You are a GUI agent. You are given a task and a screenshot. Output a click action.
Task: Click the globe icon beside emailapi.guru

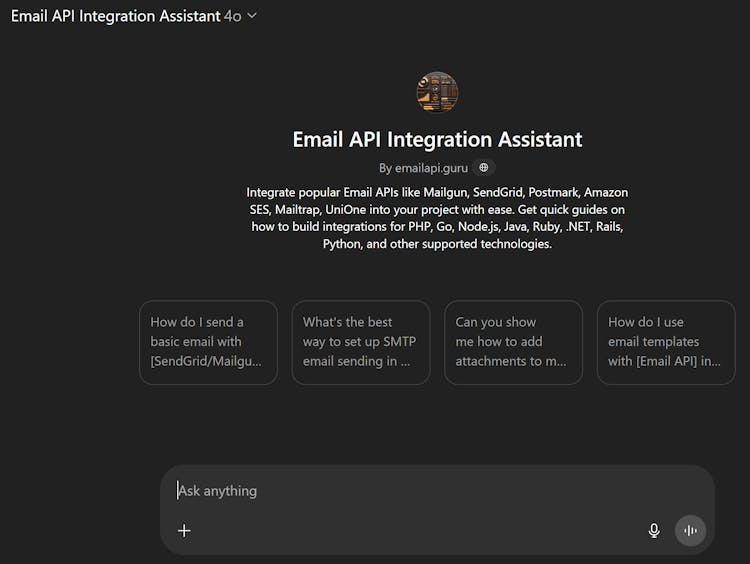point(484,168)
